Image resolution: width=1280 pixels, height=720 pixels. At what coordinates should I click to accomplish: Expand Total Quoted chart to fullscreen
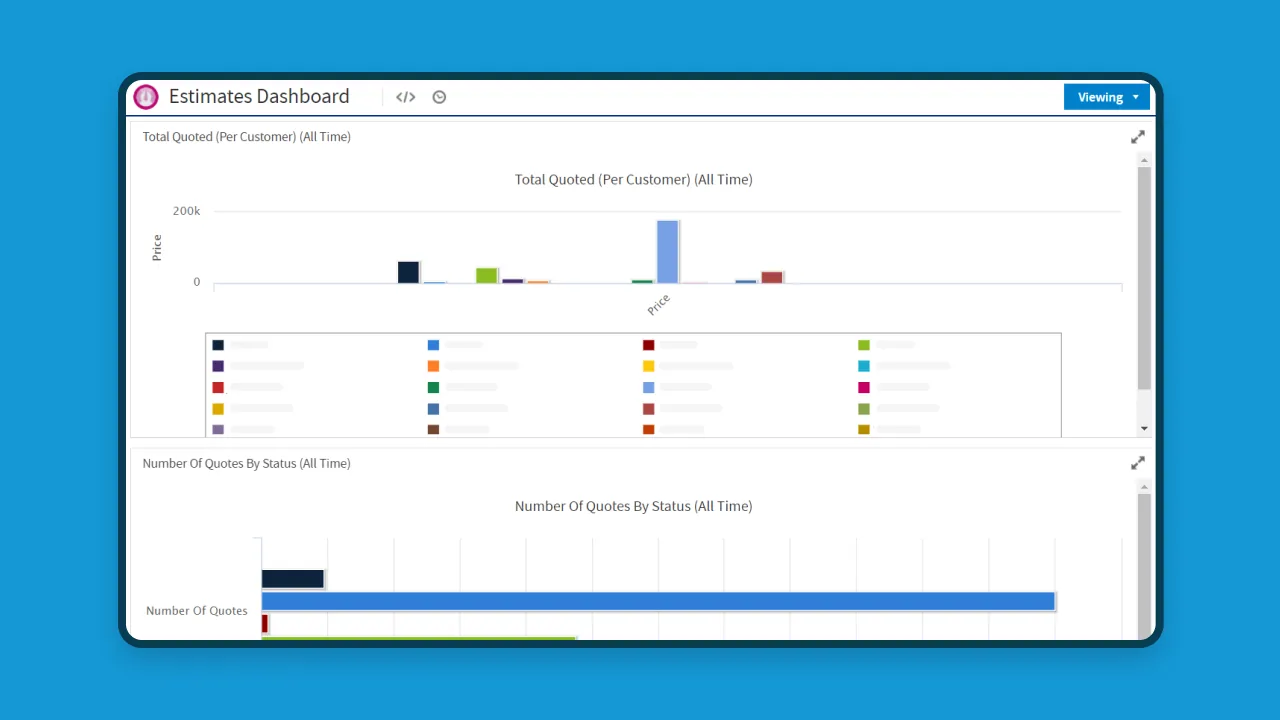pos(1138,137)
